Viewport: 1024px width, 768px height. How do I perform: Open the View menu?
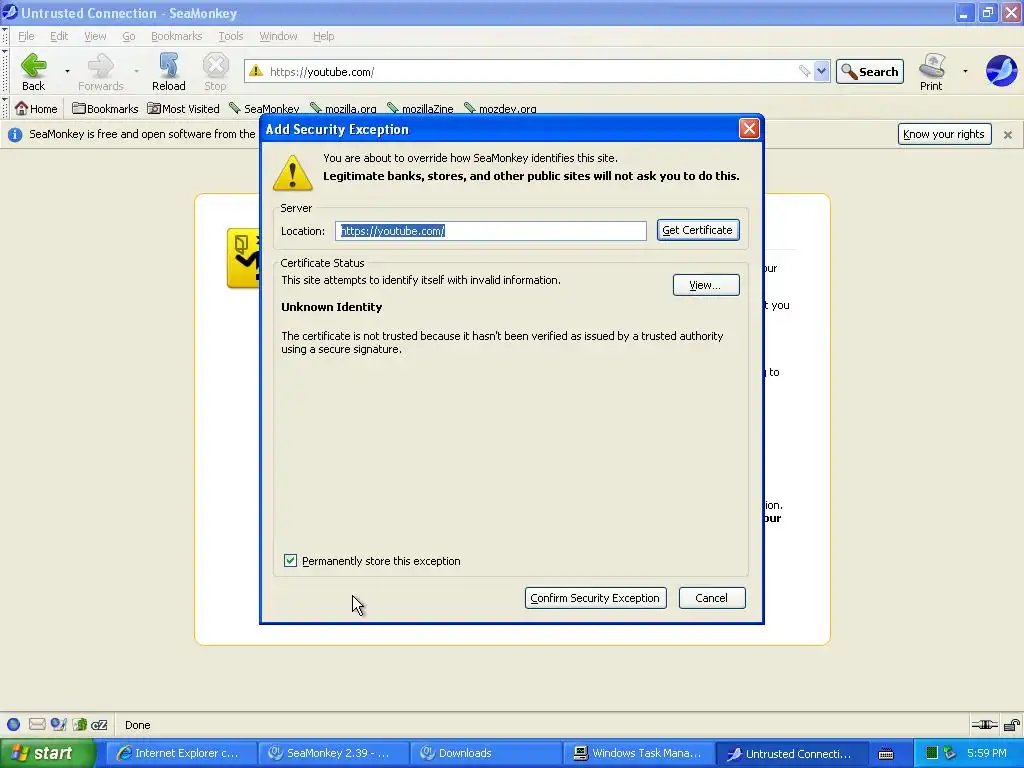95,36
